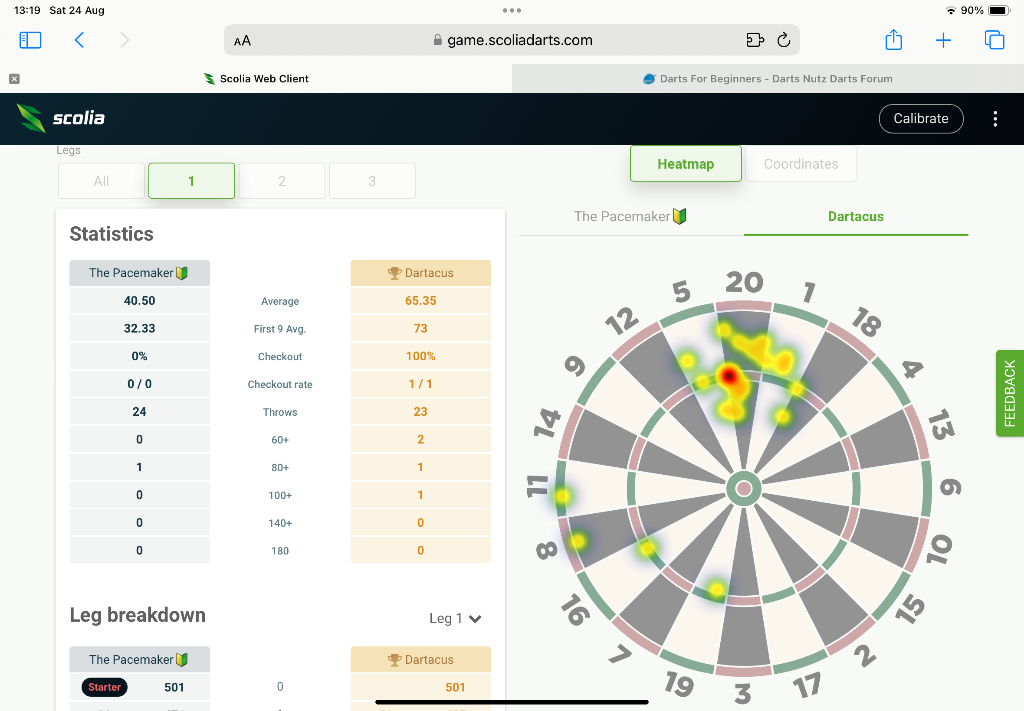
Task: Open the AA reader text options
Action: (x=242, y=40)
